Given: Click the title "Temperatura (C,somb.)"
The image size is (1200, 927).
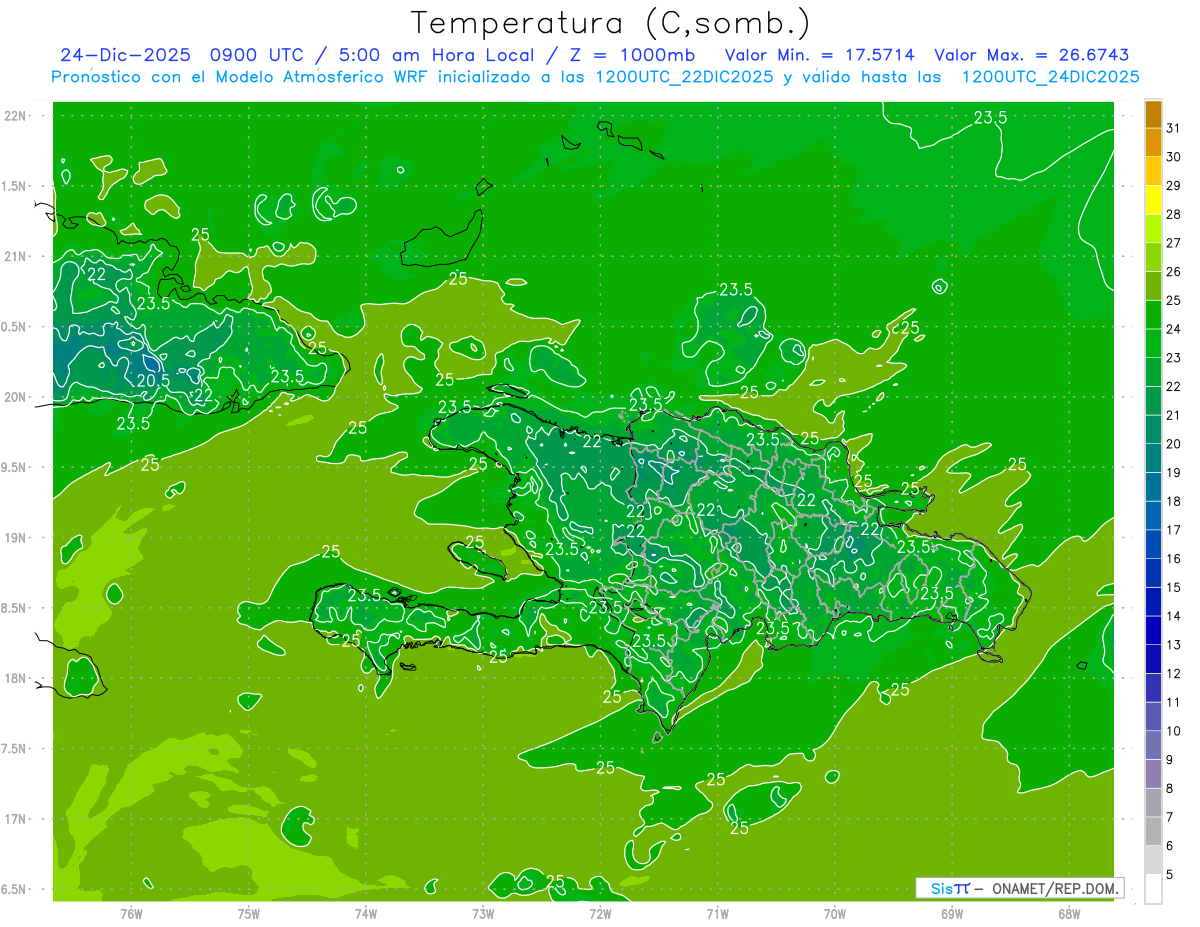Looking at the screenshot, I should point(611,23).
